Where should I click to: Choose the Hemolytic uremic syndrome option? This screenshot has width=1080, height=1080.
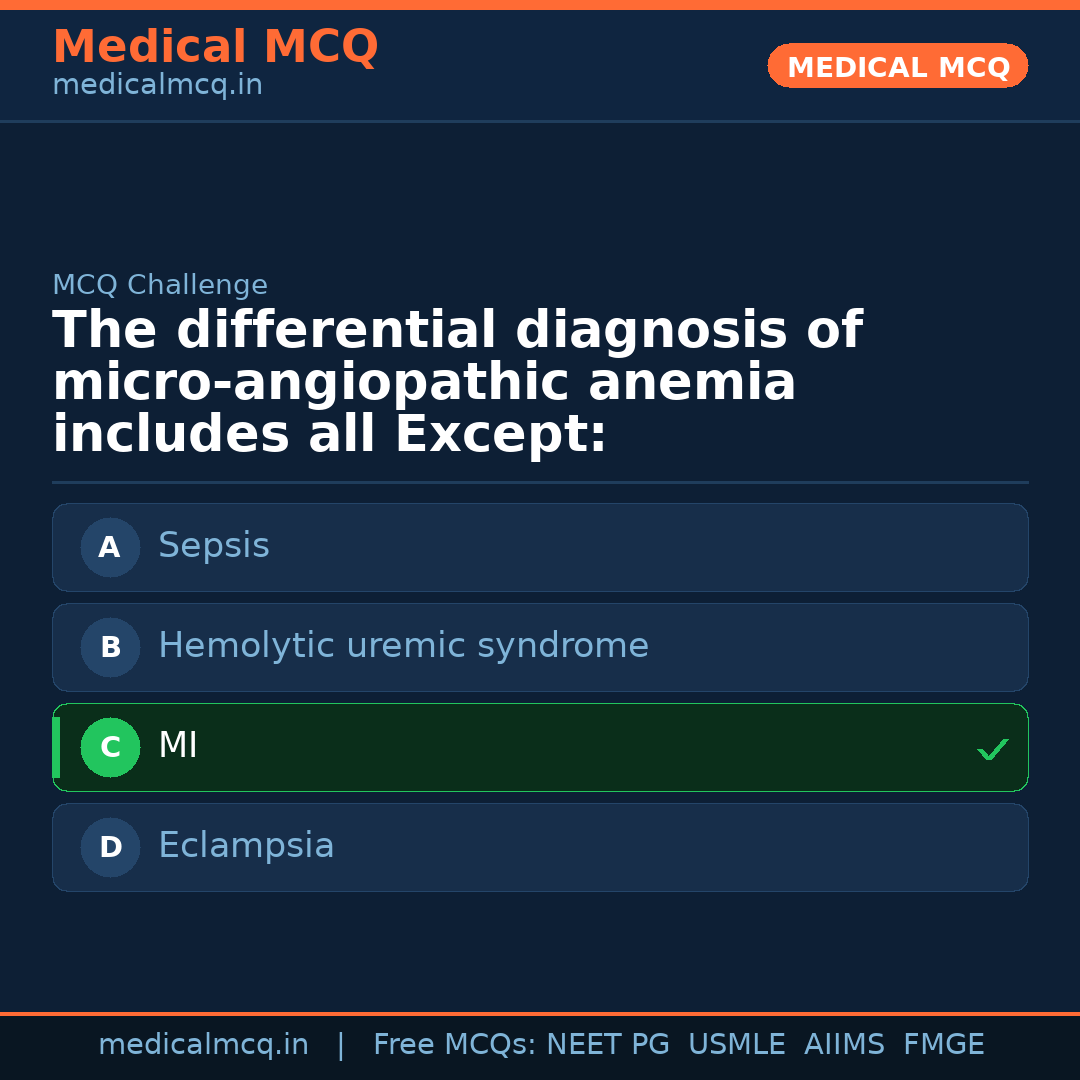(x=540, y=647)
